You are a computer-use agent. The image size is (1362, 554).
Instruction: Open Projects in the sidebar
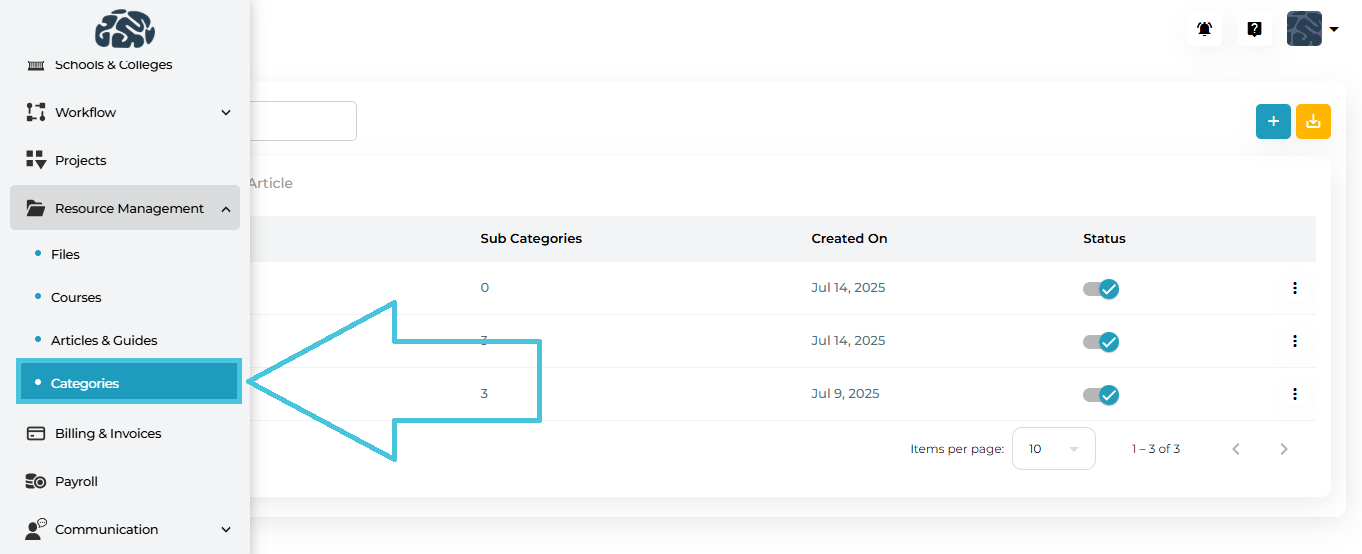point(80,161)
